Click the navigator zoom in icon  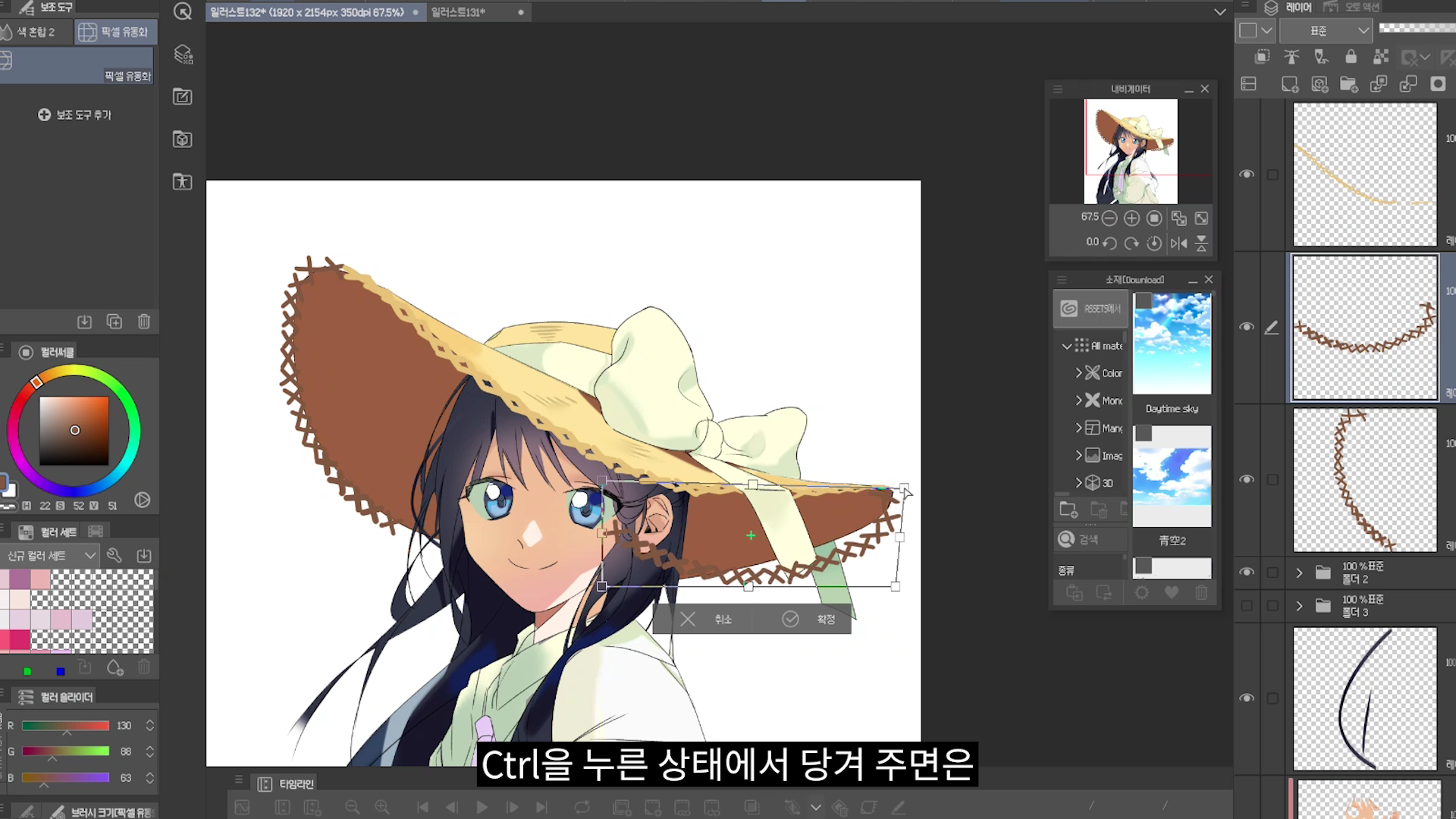(1131, 218)
